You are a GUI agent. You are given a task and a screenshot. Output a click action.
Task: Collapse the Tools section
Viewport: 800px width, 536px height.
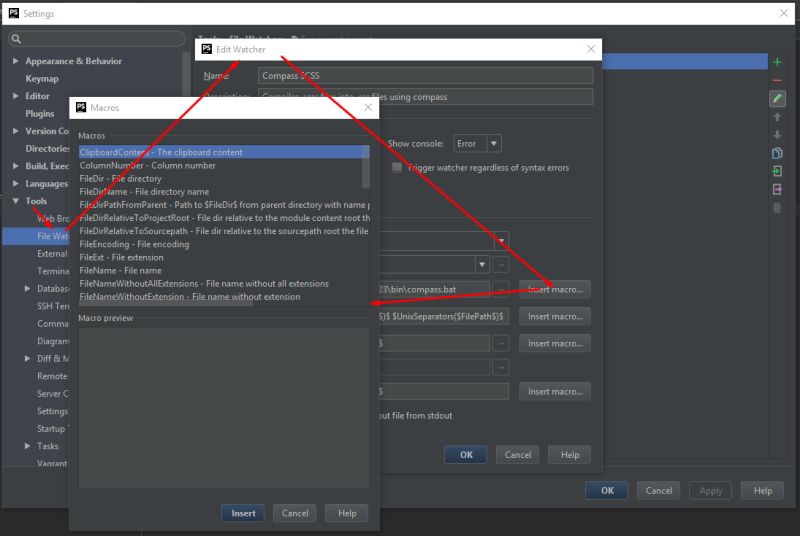15,201
